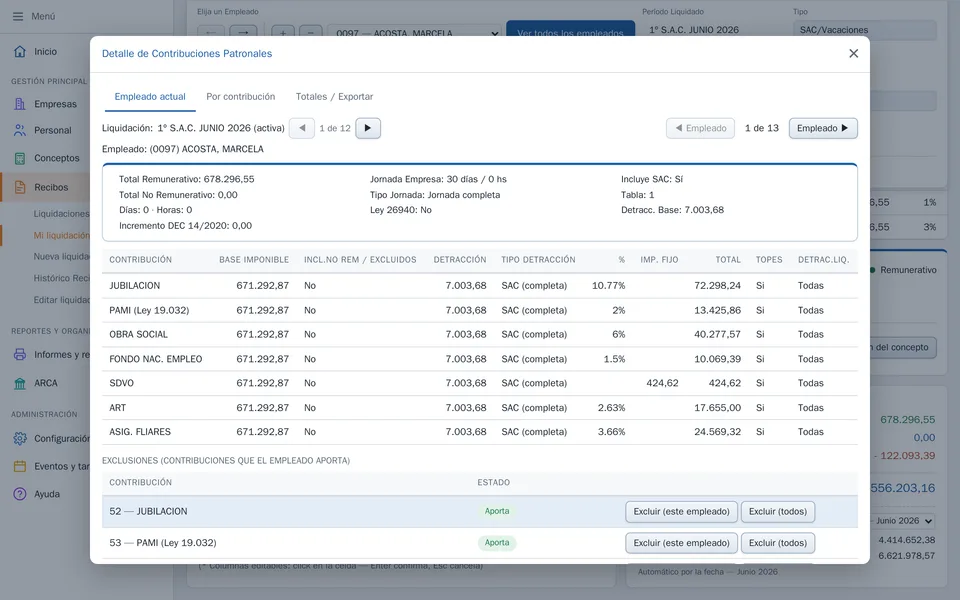Go to next liquidación arrow
This screenshot has height=600, width=960.
(x=368, y=129)
